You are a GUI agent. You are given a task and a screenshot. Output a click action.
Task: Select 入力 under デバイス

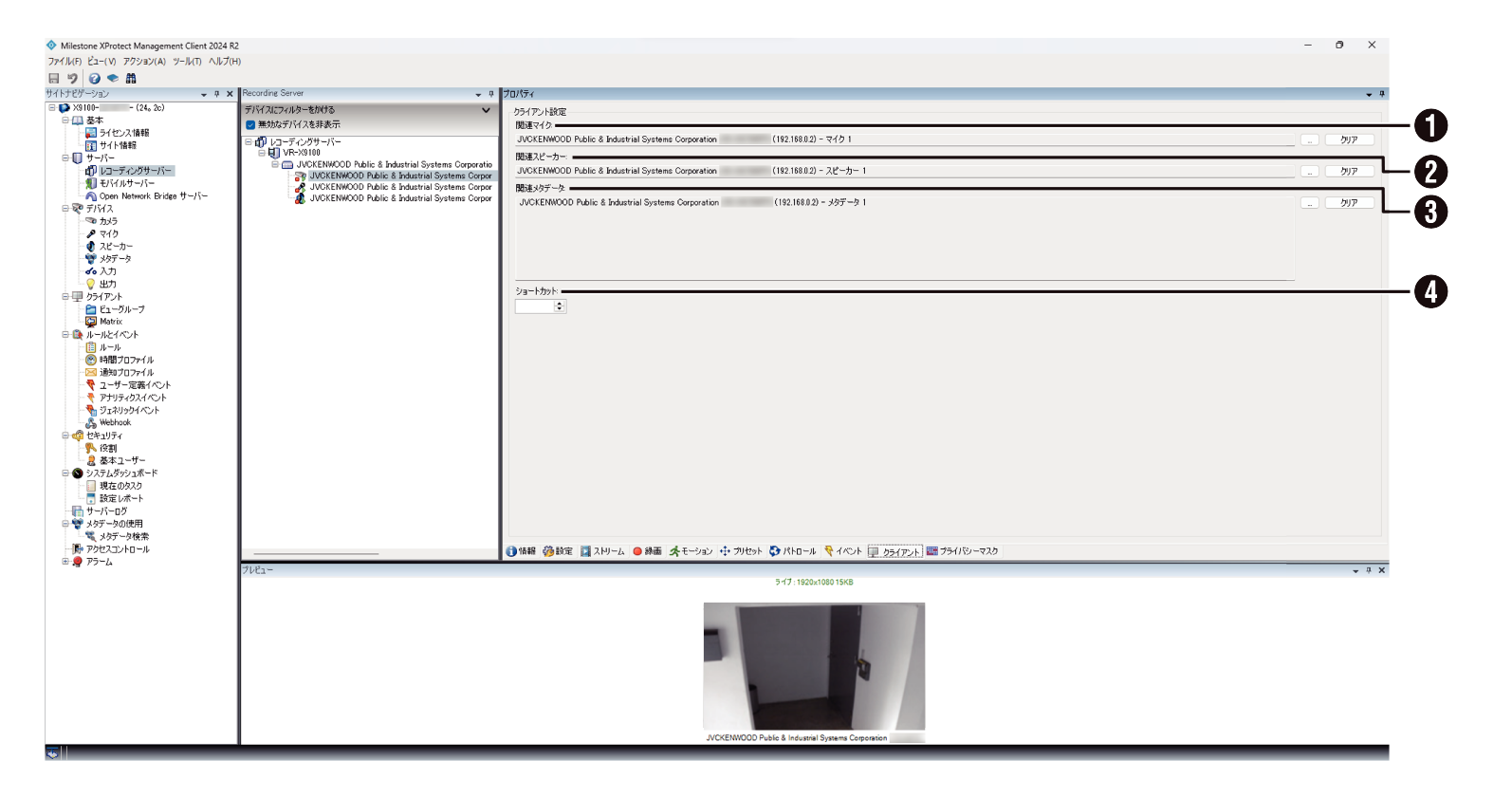coord(108,271)
